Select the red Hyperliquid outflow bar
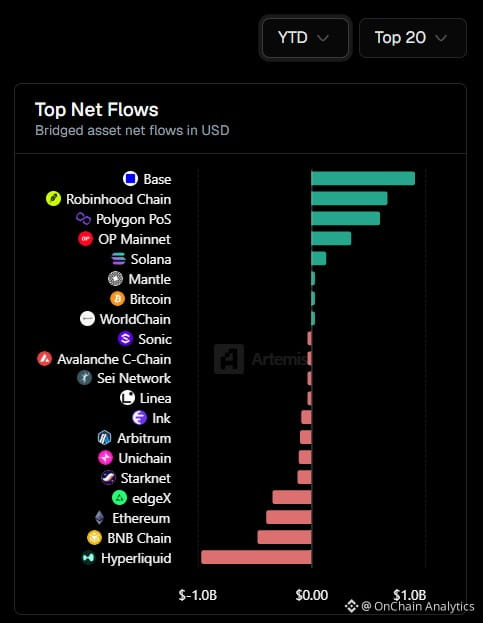483x623 pixels. click(x=256, y=557)
